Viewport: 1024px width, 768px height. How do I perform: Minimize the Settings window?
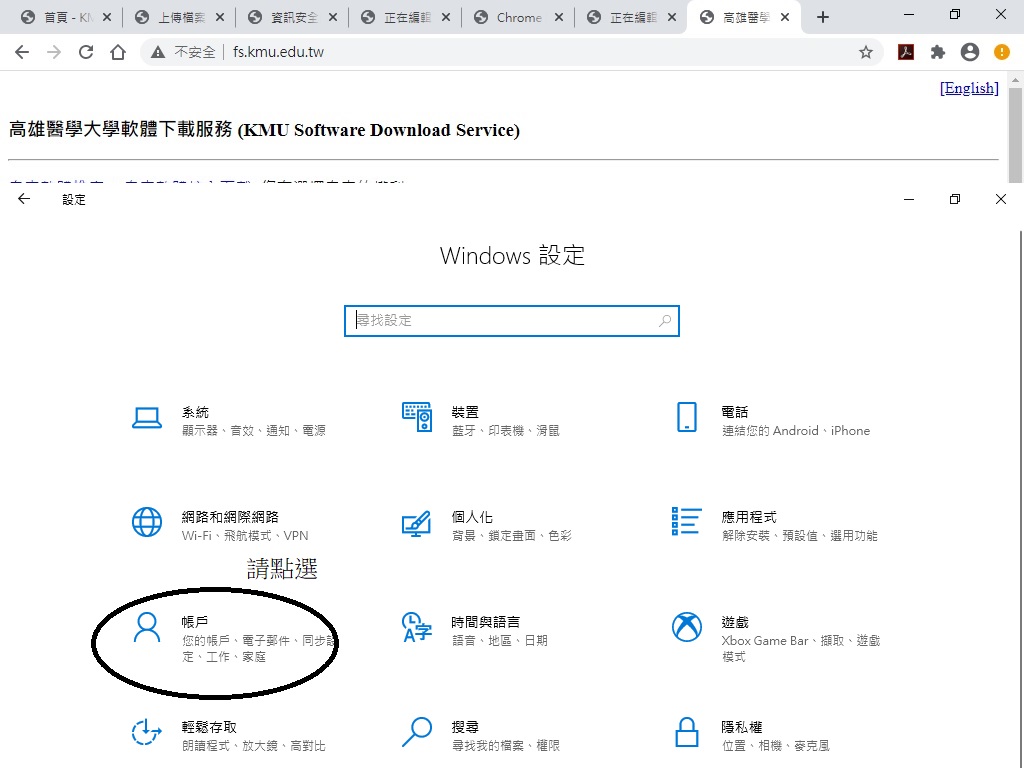click(x=908, y=199)
